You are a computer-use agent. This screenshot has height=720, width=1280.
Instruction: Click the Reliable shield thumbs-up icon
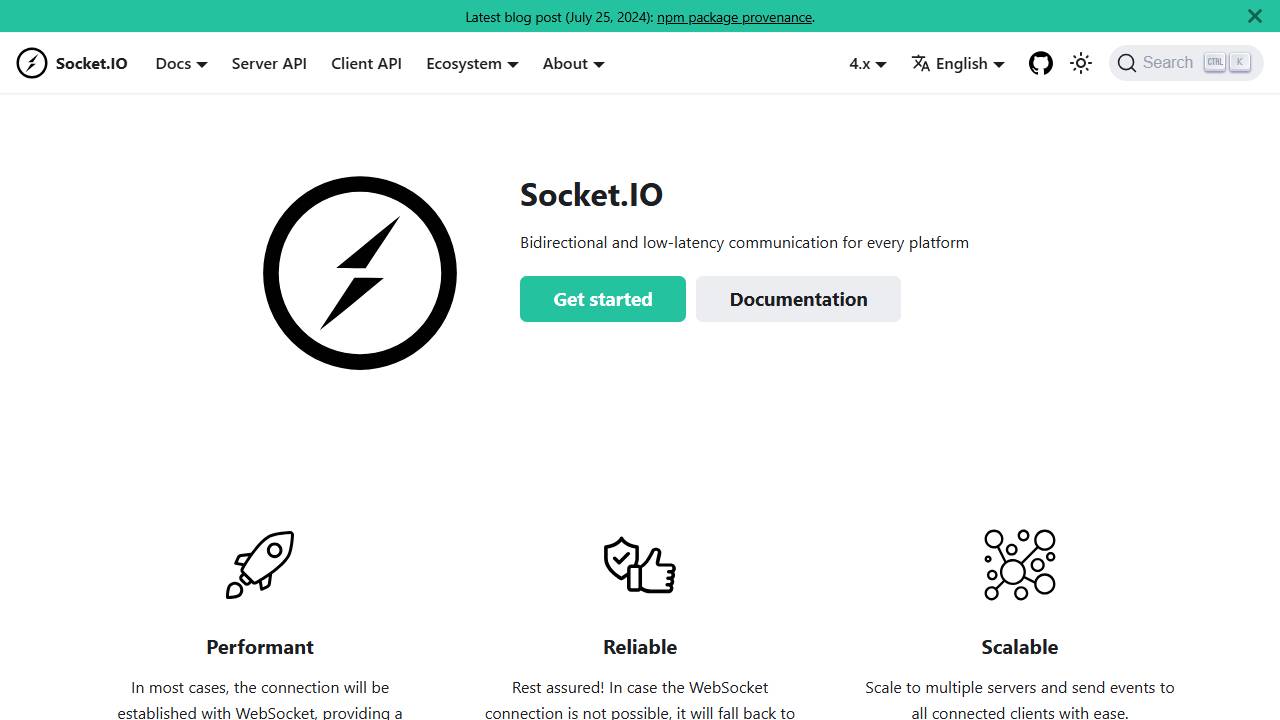point(640,565)
